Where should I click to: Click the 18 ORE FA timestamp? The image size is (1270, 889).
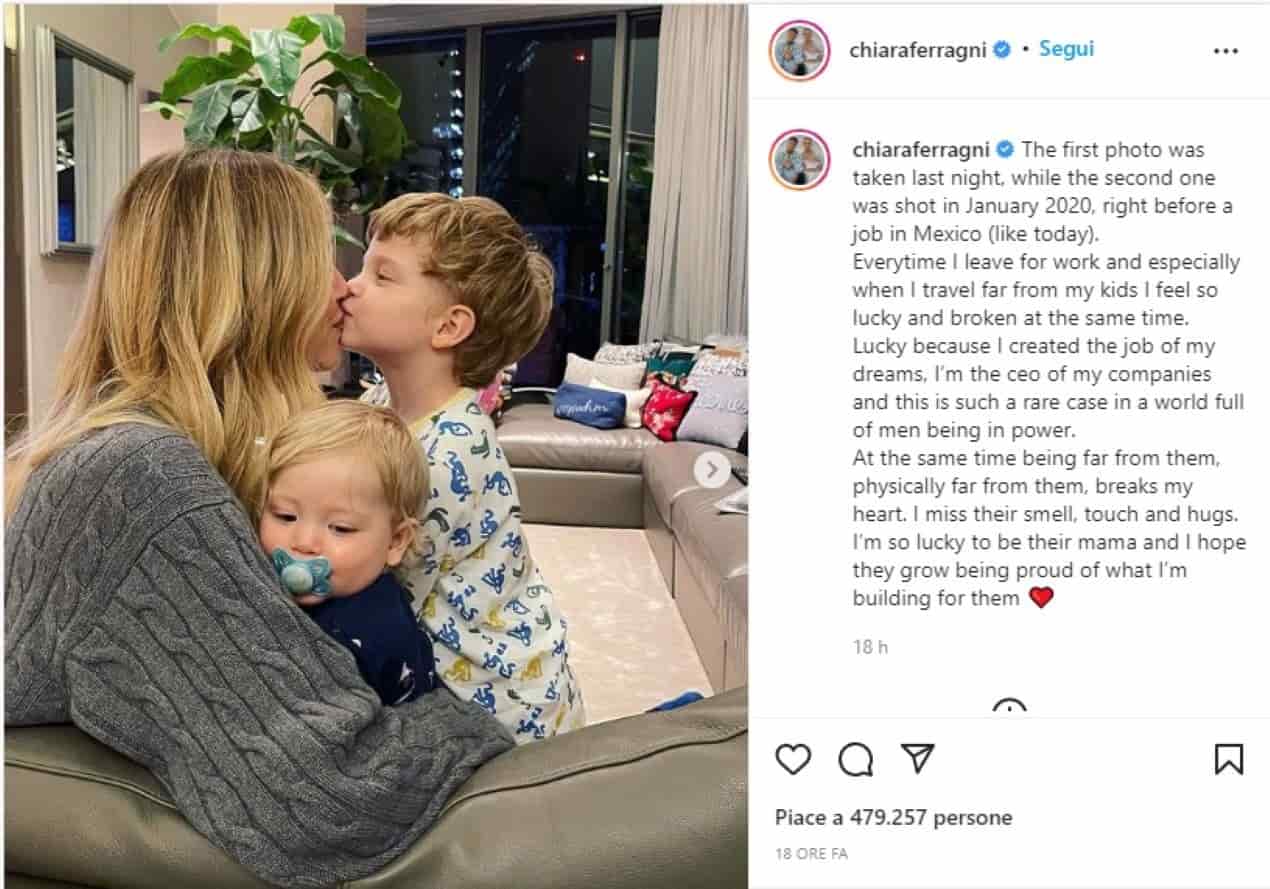point(811,854)
